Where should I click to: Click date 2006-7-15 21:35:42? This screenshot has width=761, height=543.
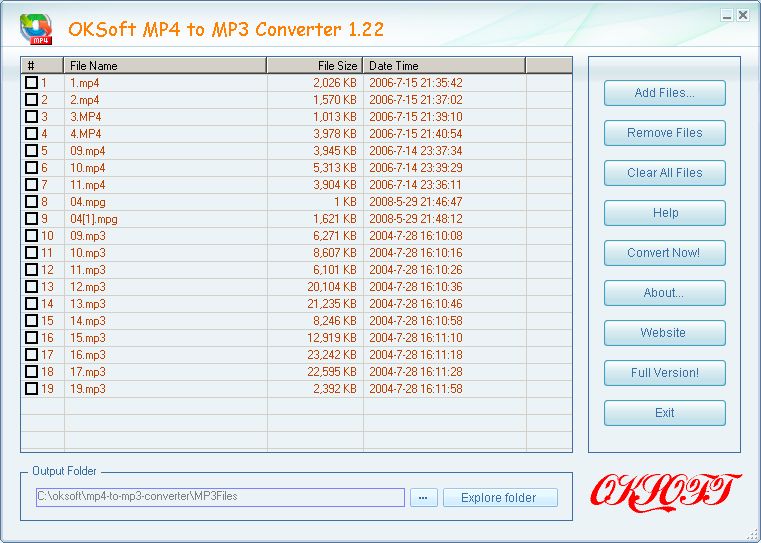pyautogui.click(x=416, y=83)
